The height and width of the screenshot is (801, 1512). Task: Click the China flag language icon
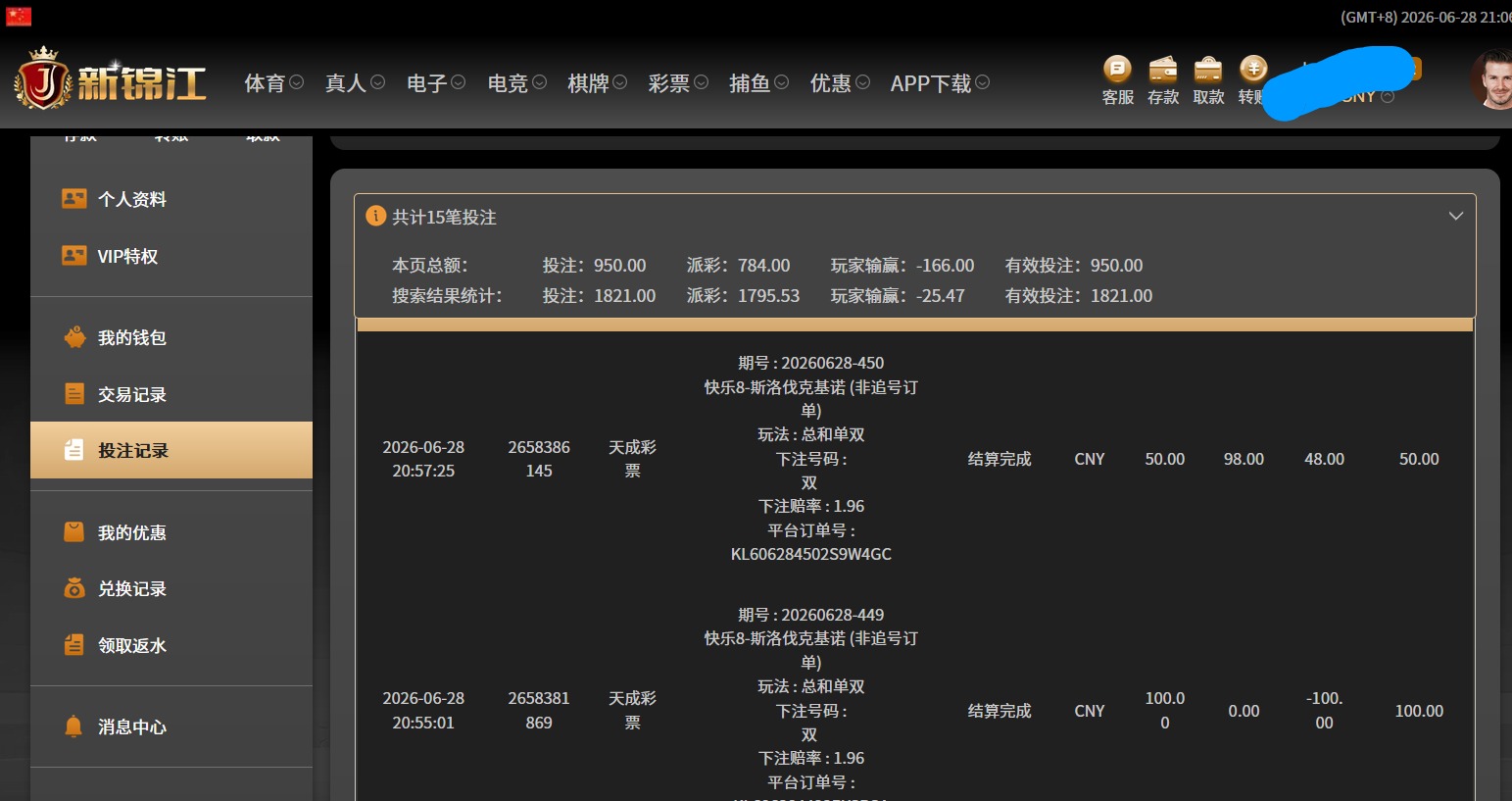(19, 16)
